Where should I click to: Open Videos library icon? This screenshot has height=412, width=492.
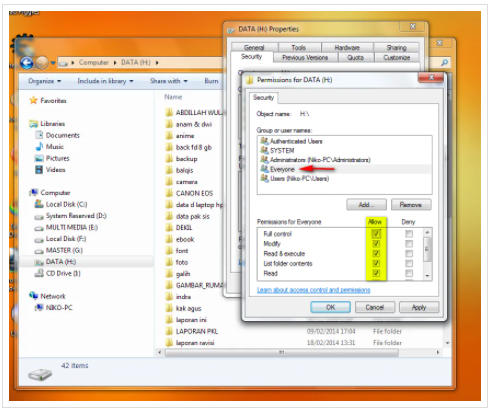(39, 170)
